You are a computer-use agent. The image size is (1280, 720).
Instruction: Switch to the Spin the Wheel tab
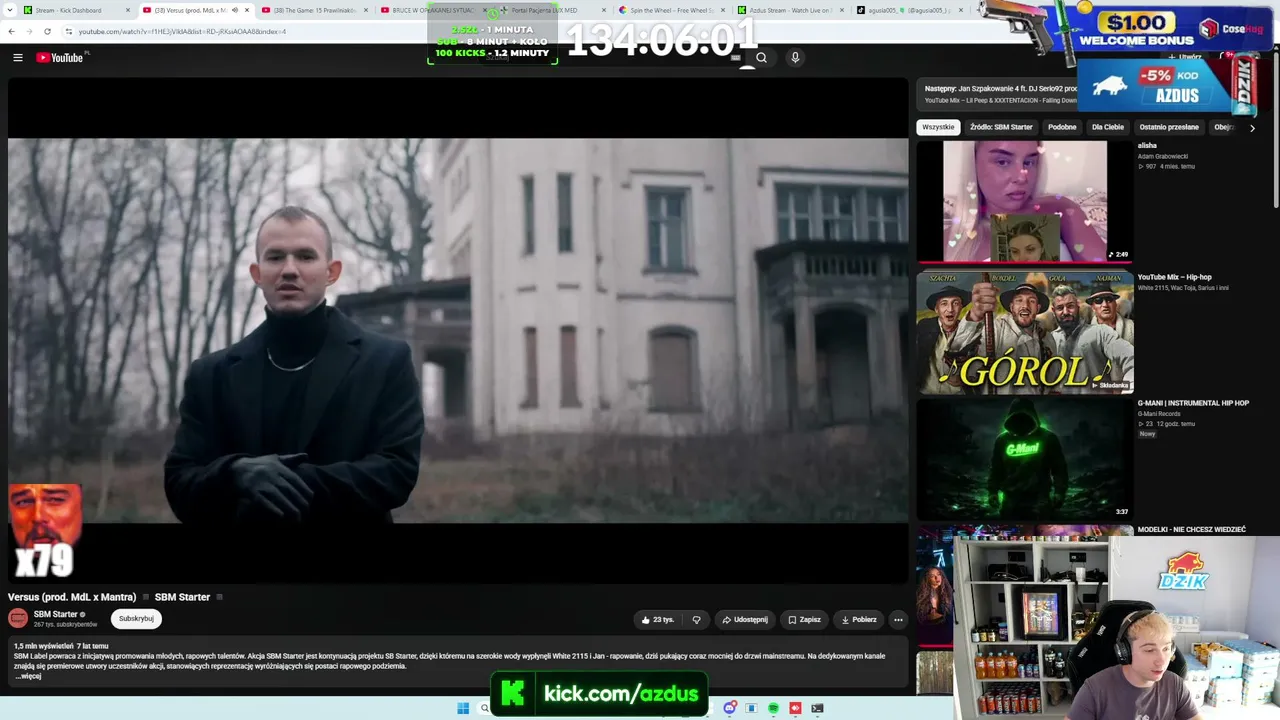pos(671,11)
